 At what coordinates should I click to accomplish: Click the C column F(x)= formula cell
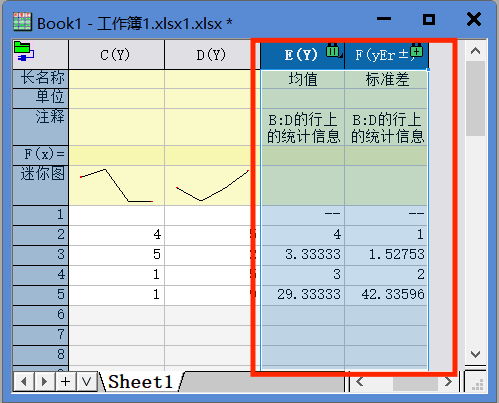pos(116,155)
